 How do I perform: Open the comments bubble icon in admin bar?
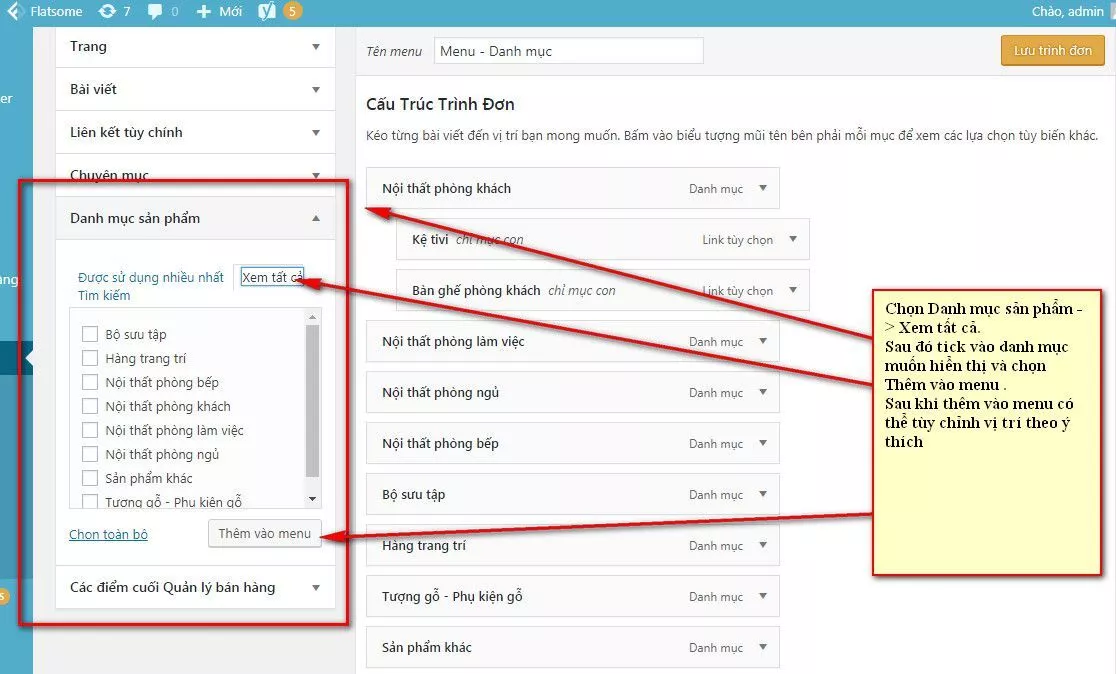coord(156,12)
